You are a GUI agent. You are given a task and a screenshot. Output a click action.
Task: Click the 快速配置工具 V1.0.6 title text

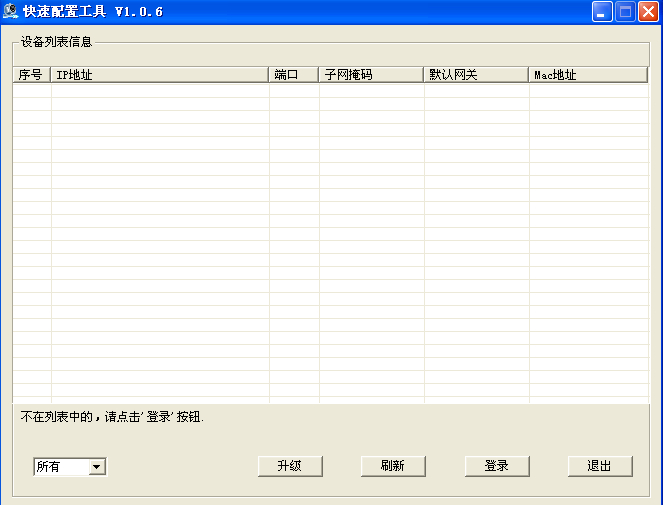[93, 11]
